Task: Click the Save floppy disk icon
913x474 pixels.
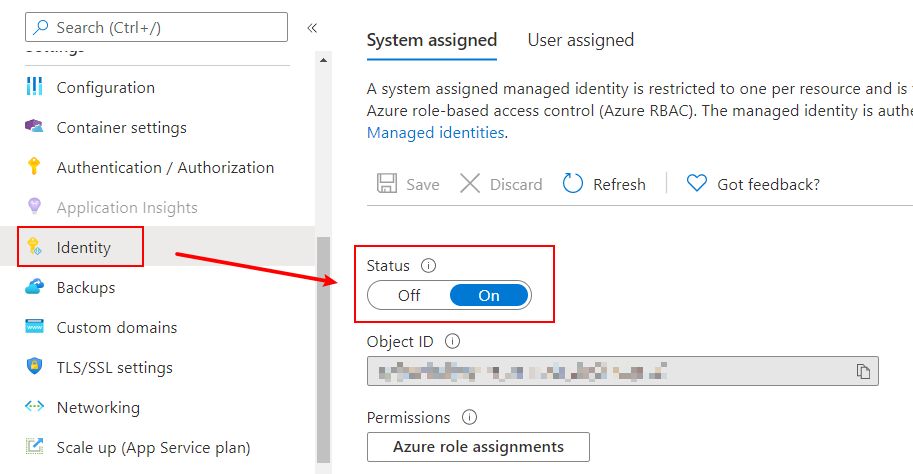Action: point(387,183)
